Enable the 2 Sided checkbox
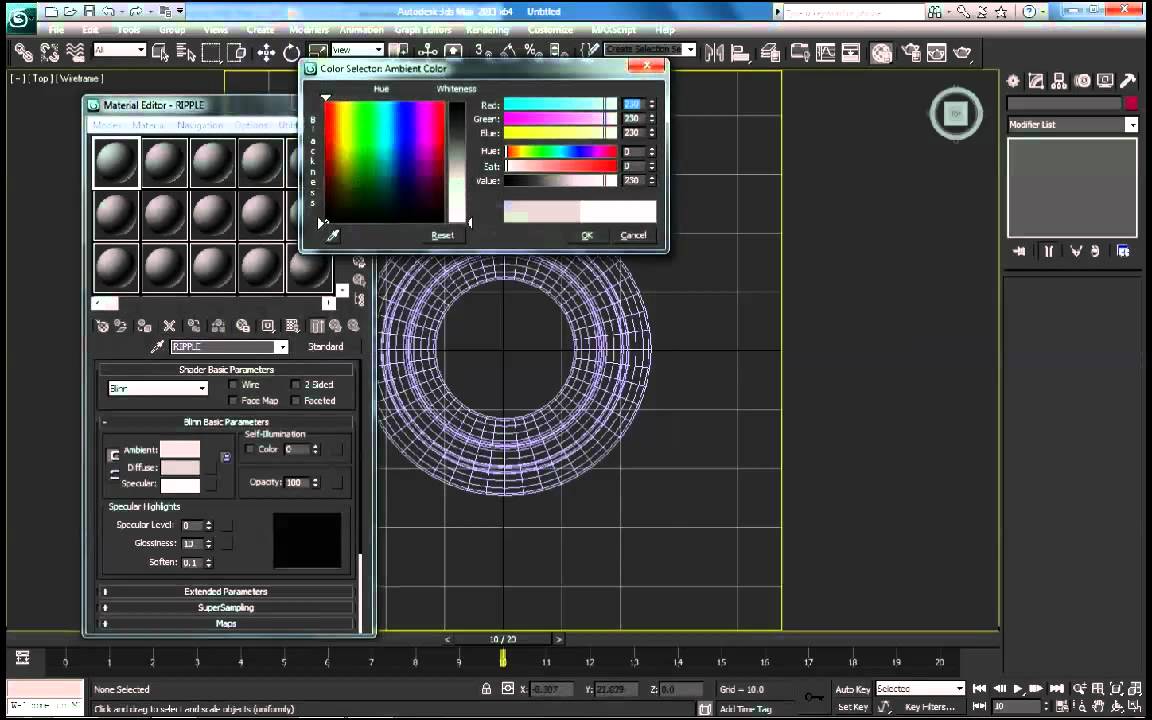 point(295,384)
